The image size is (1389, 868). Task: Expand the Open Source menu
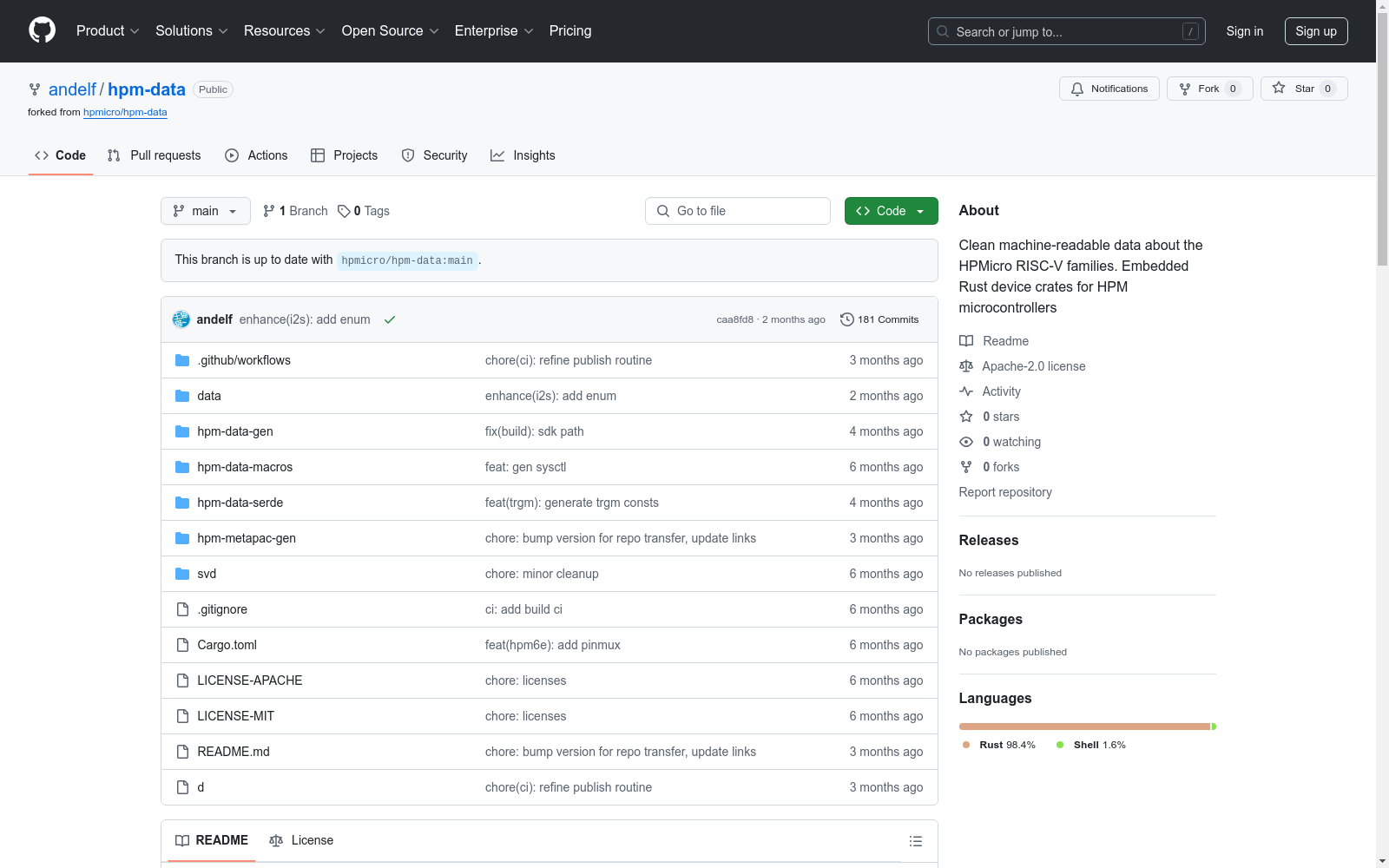click(x=391, y=30)
